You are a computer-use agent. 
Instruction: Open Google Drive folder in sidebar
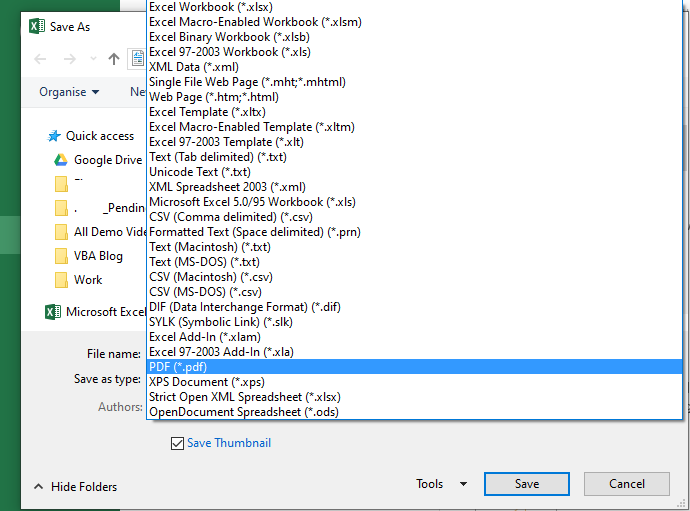click(x=108, y=160)
